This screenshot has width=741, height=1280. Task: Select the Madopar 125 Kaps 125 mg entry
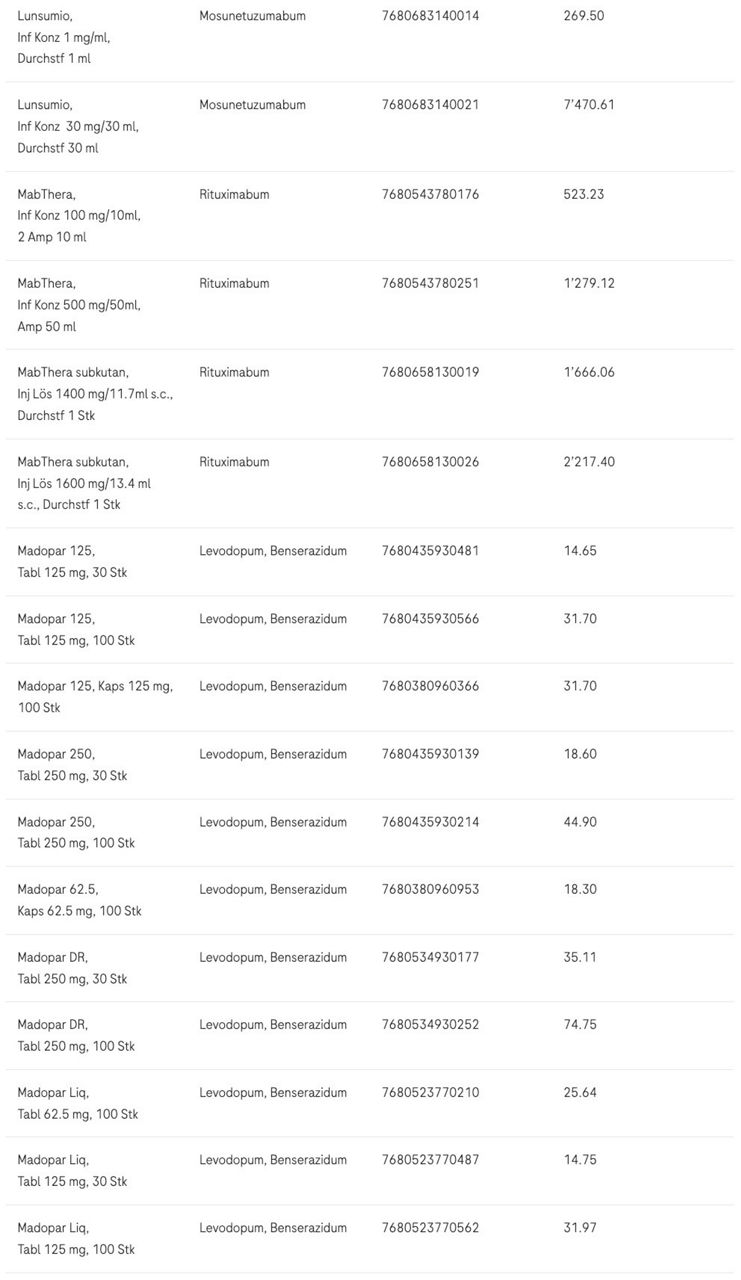pyautogui.click(x=95, y=697)
